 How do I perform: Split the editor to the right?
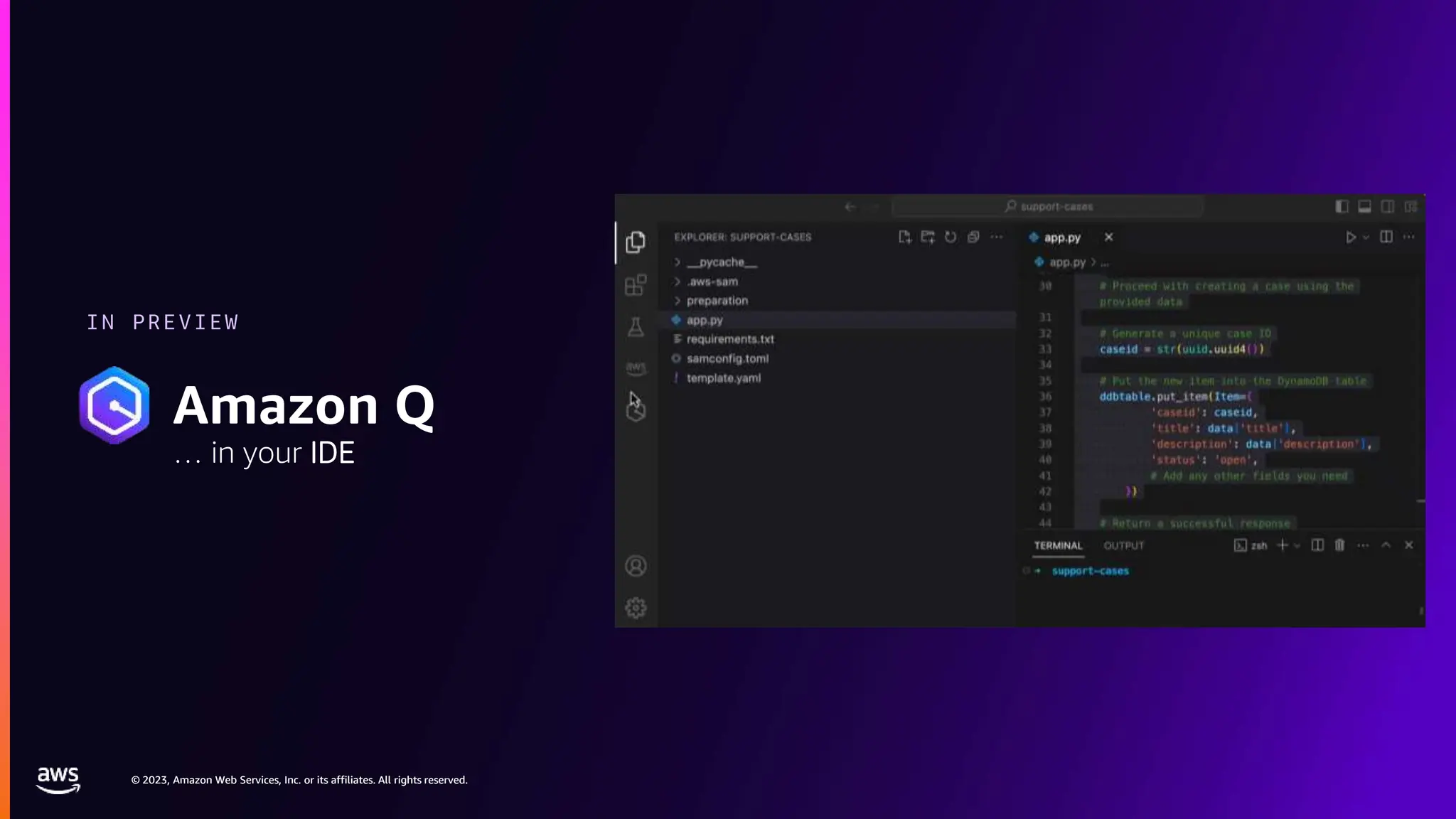point(1386,237)
